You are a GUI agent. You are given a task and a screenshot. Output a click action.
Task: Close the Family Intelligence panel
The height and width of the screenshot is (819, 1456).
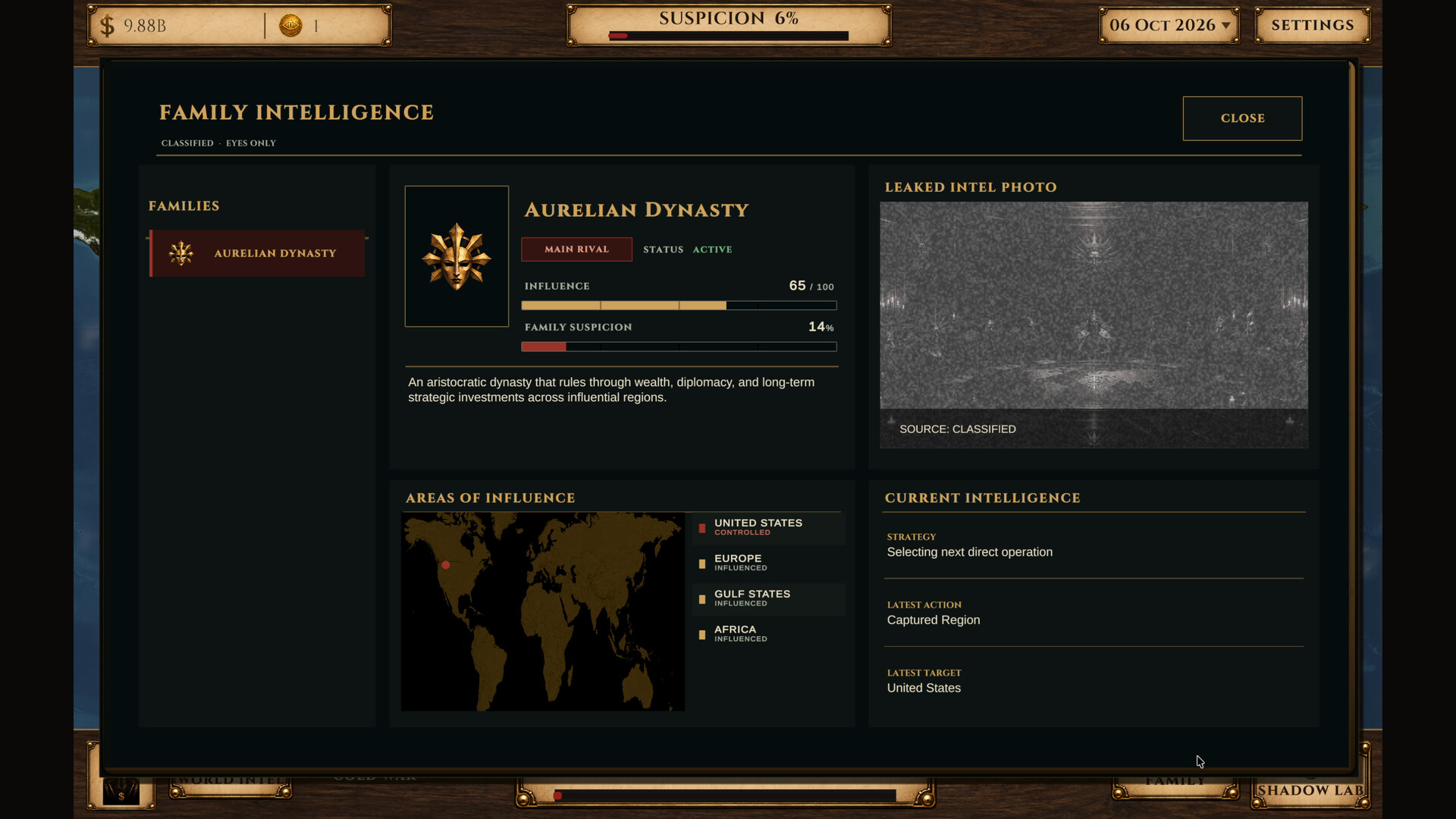pyautogui.click(x=1242, y=118)
